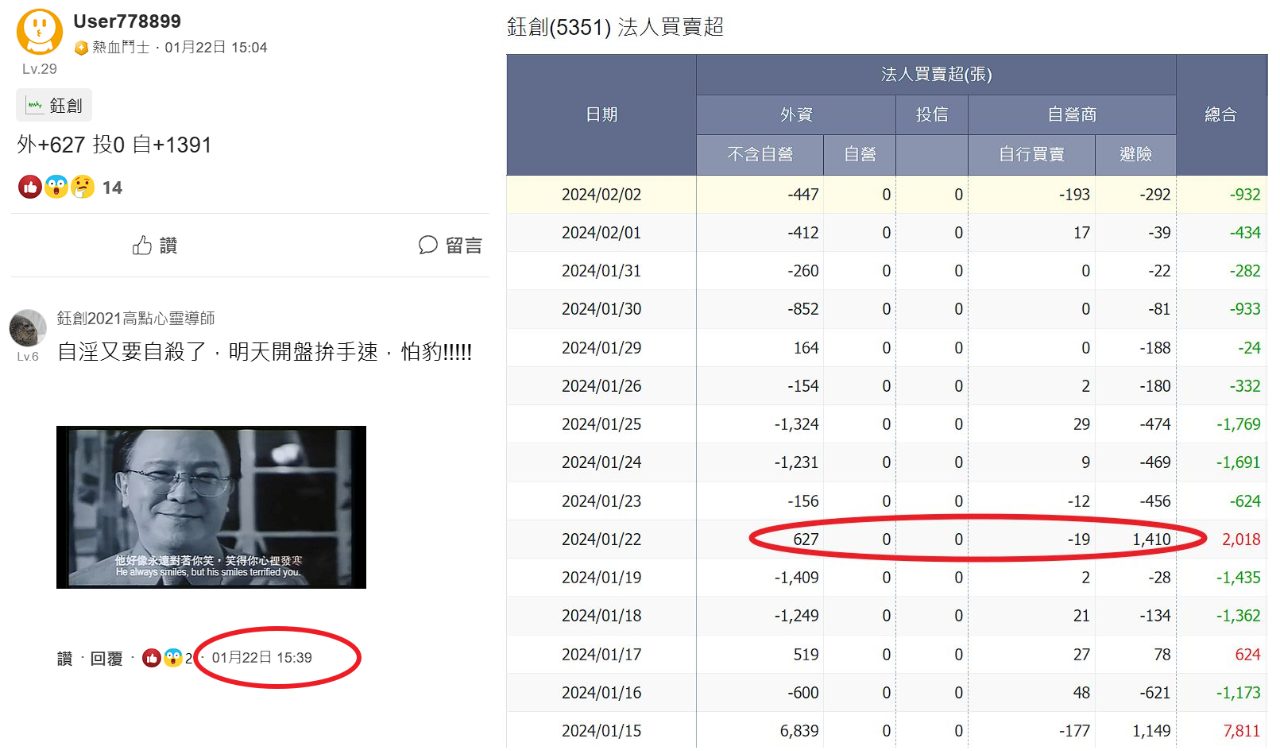This screenshot has height=751, width=1280.
Task: Click the green total value -932
Action: click(x=1246, y=195)
